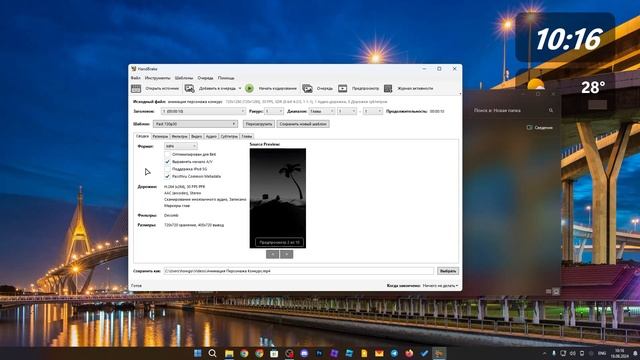Open the Инструменты (Tools) menu

[158, 78]
